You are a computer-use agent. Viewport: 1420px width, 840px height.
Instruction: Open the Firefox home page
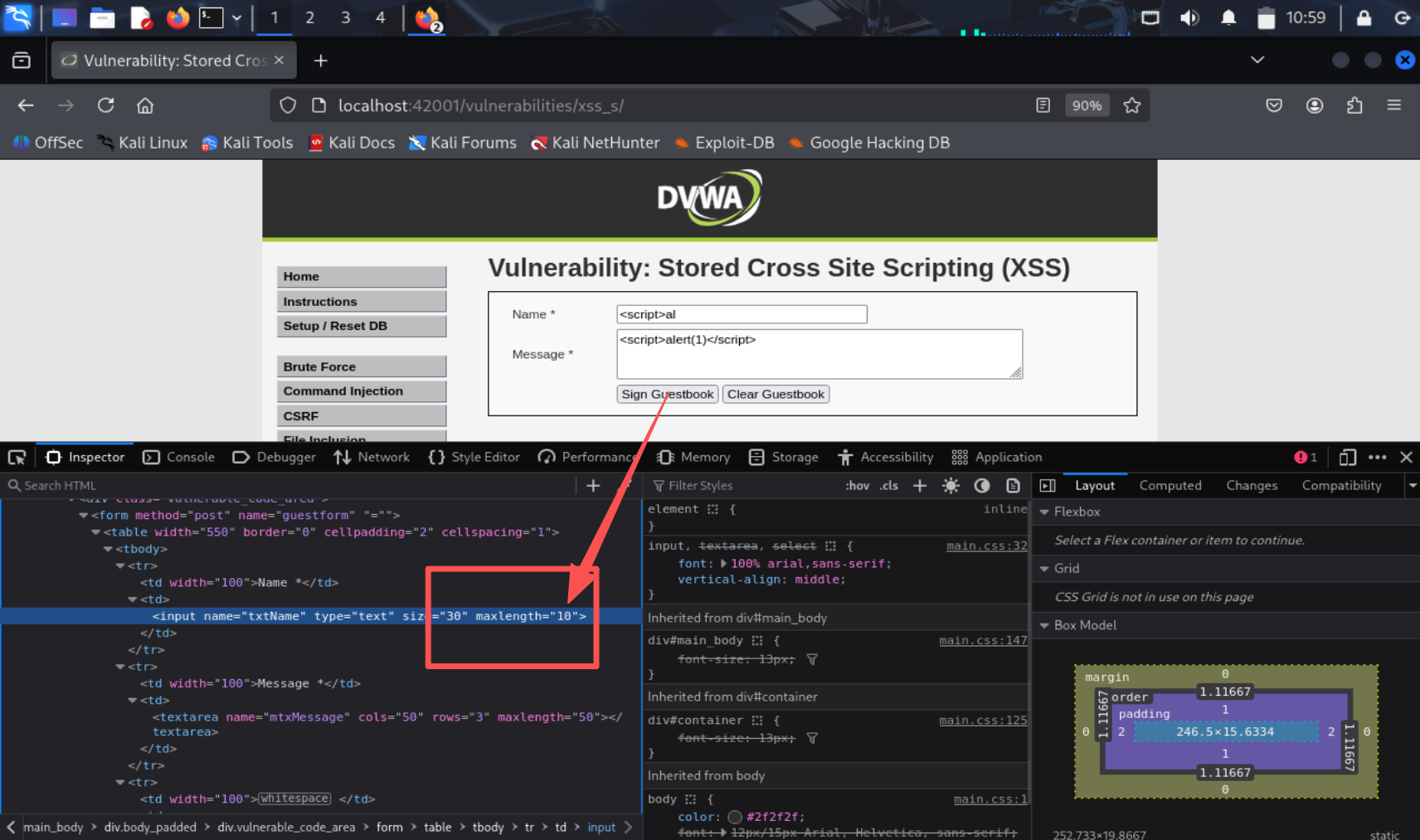pos(145,105)
